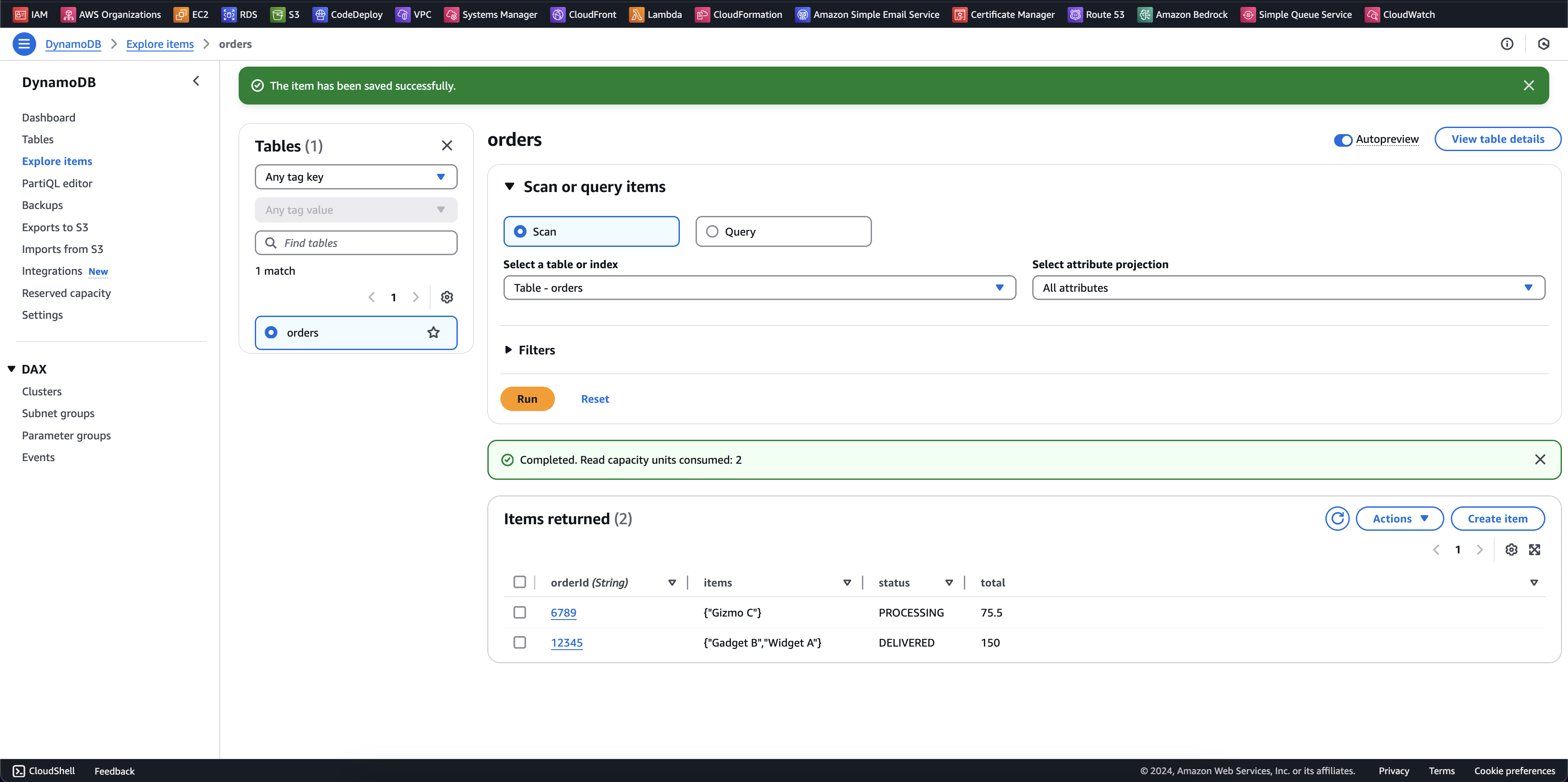The image size is (1568, 782).
Task: Open the CodeDeploy shortcut icon
Action: [320, 14]
